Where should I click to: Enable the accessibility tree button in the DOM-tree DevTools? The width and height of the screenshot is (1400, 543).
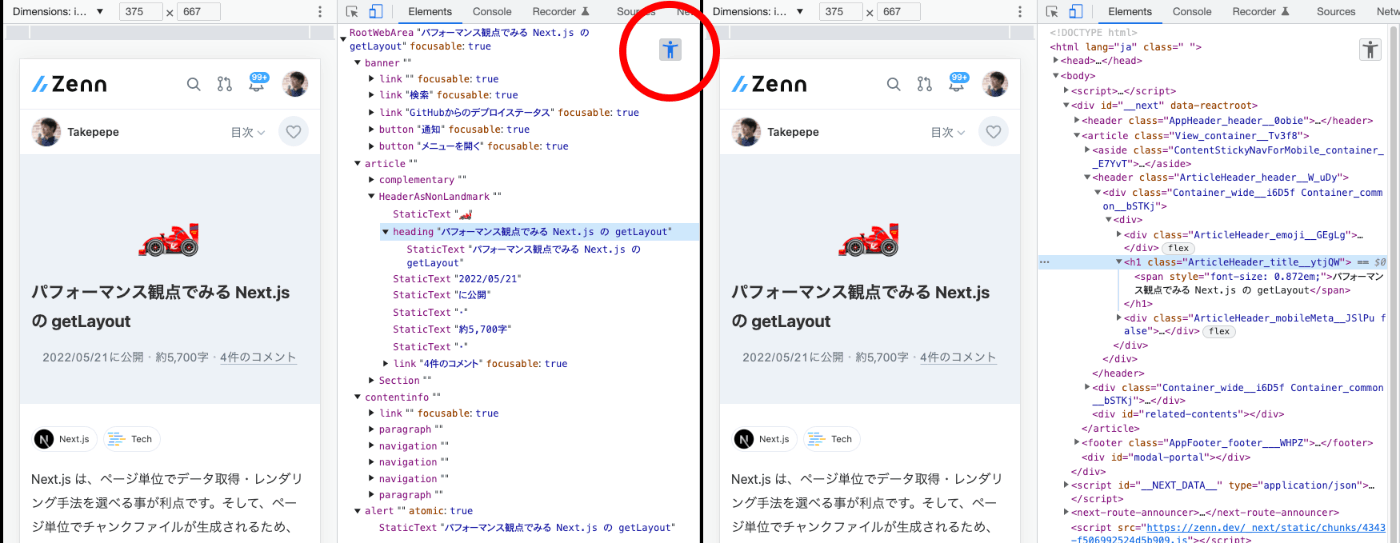click(x=1370, y=49)
